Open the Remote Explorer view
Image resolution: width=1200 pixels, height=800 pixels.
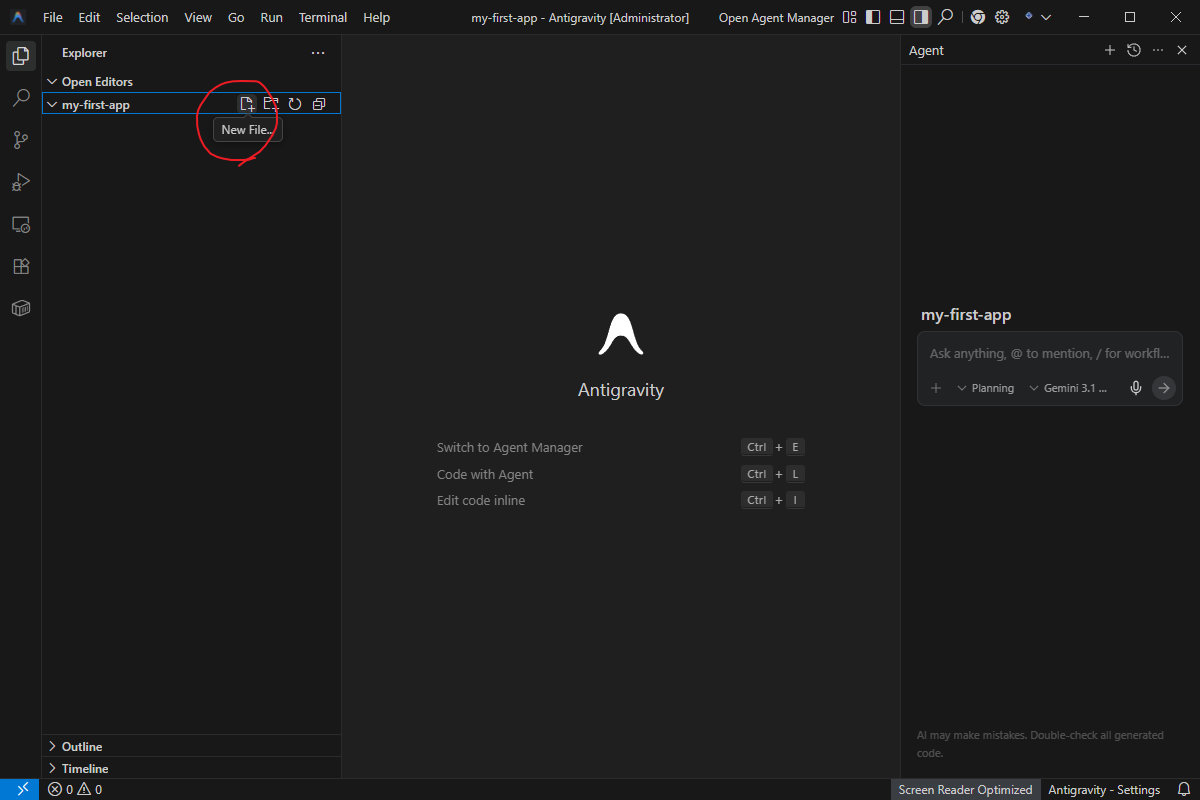tap(20, 224)
